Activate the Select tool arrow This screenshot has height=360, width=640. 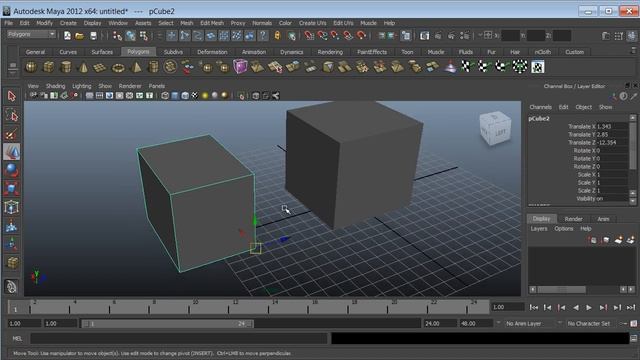tap(11, 96)
